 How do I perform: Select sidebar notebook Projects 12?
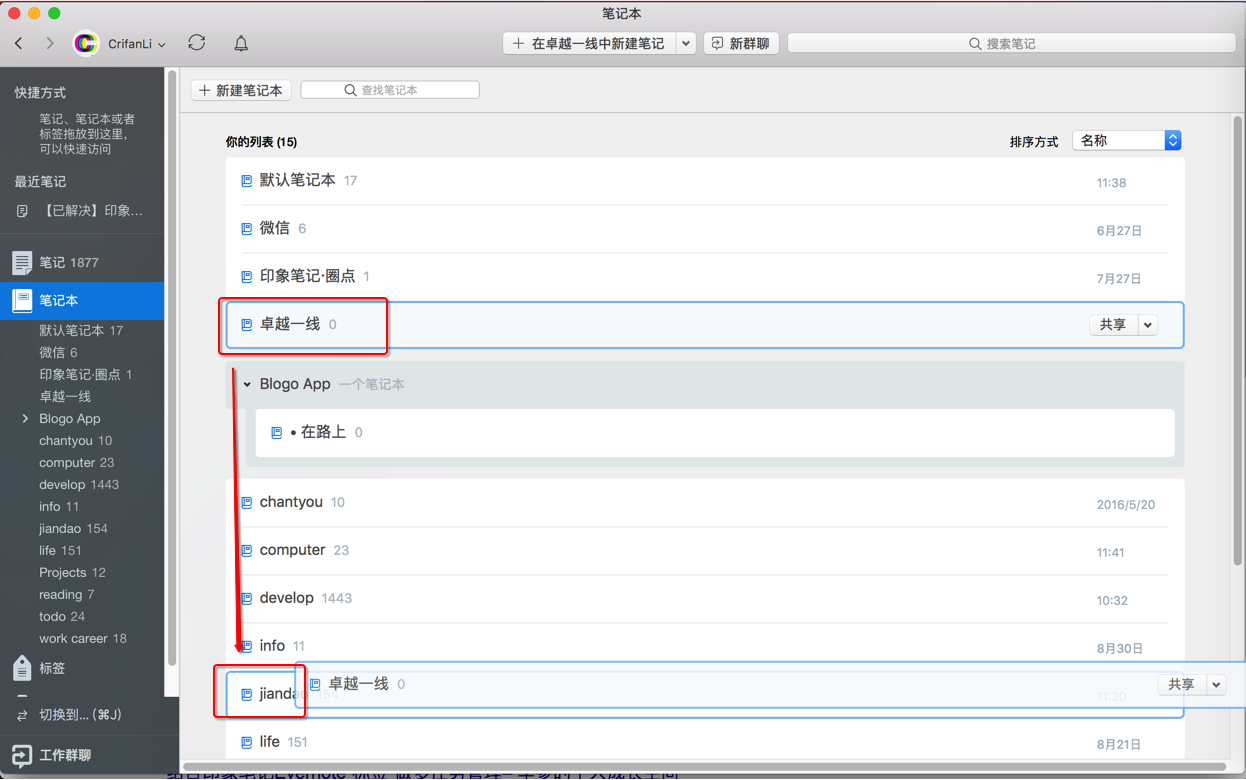72,572
